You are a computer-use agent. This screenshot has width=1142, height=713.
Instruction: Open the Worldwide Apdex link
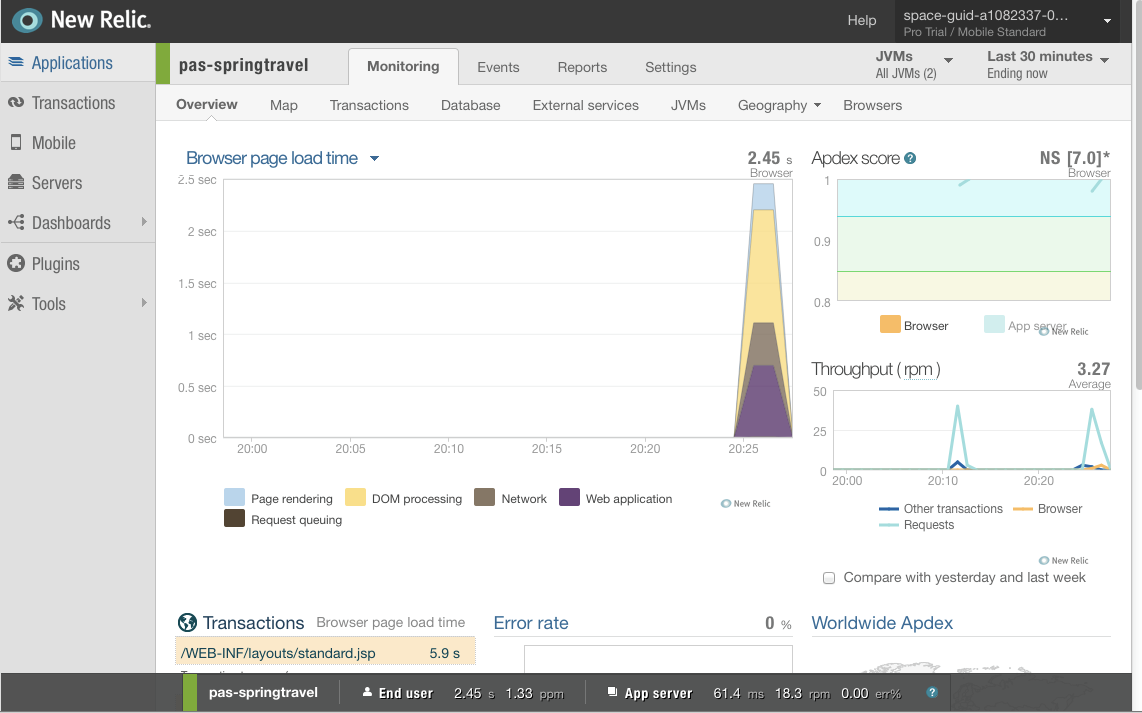(882, 623)
